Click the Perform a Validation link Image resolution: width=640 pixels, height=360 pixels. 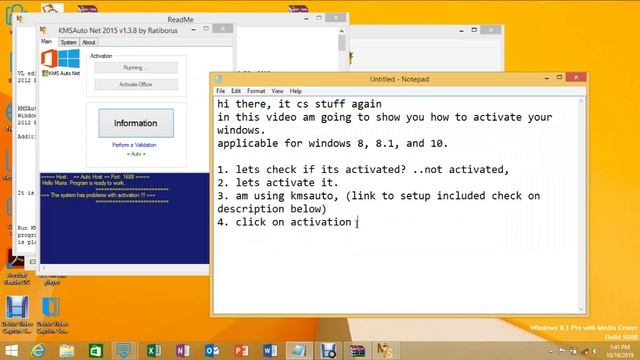pos(134,145)
